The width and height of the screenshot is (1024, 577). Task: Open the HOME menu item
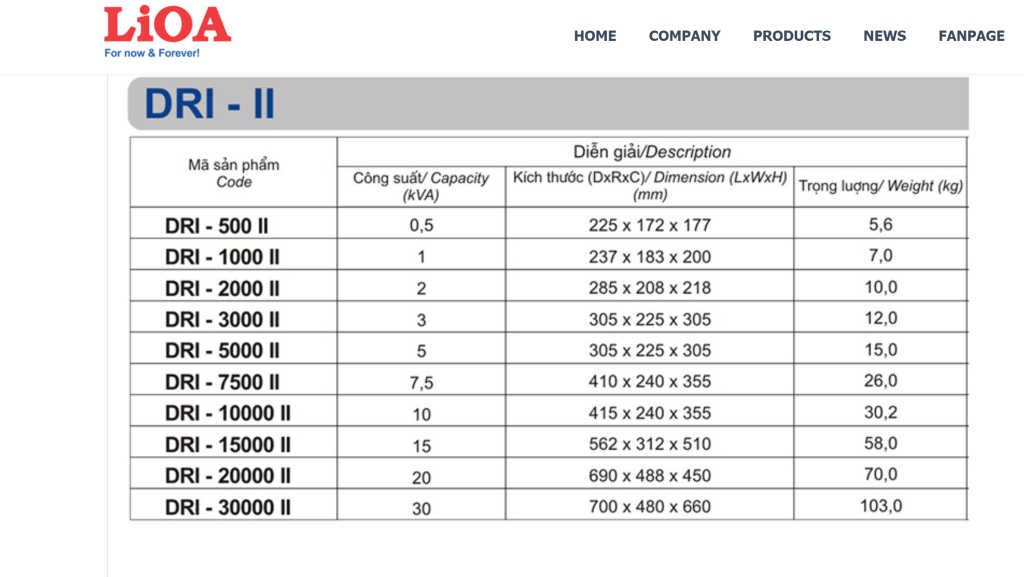(595, 35)
